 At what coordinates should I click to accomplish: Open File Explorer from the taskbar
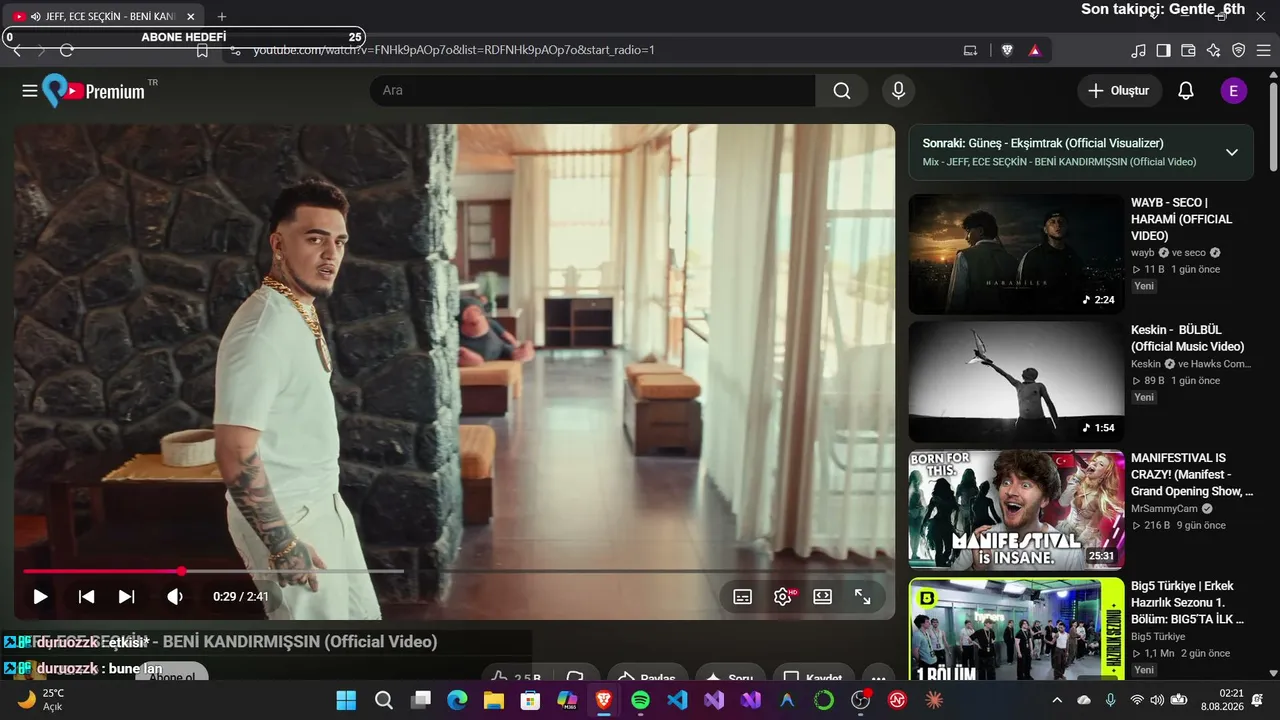click(494, 700)
